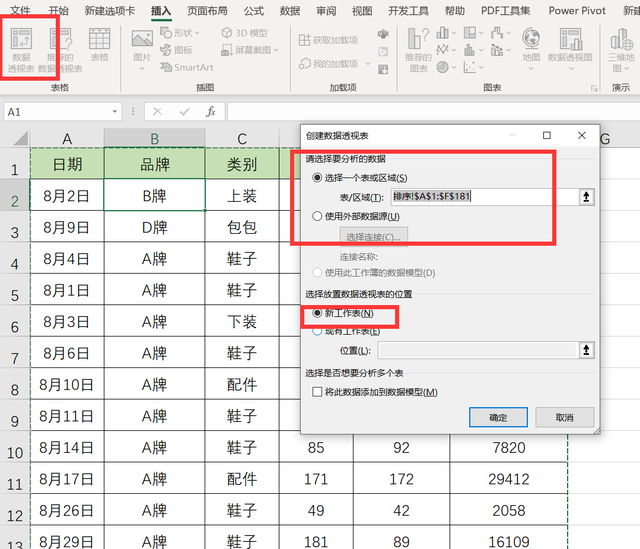
Task: Click cell containing 8月9日
Action: pyautogui.click(x=67, y=227)
